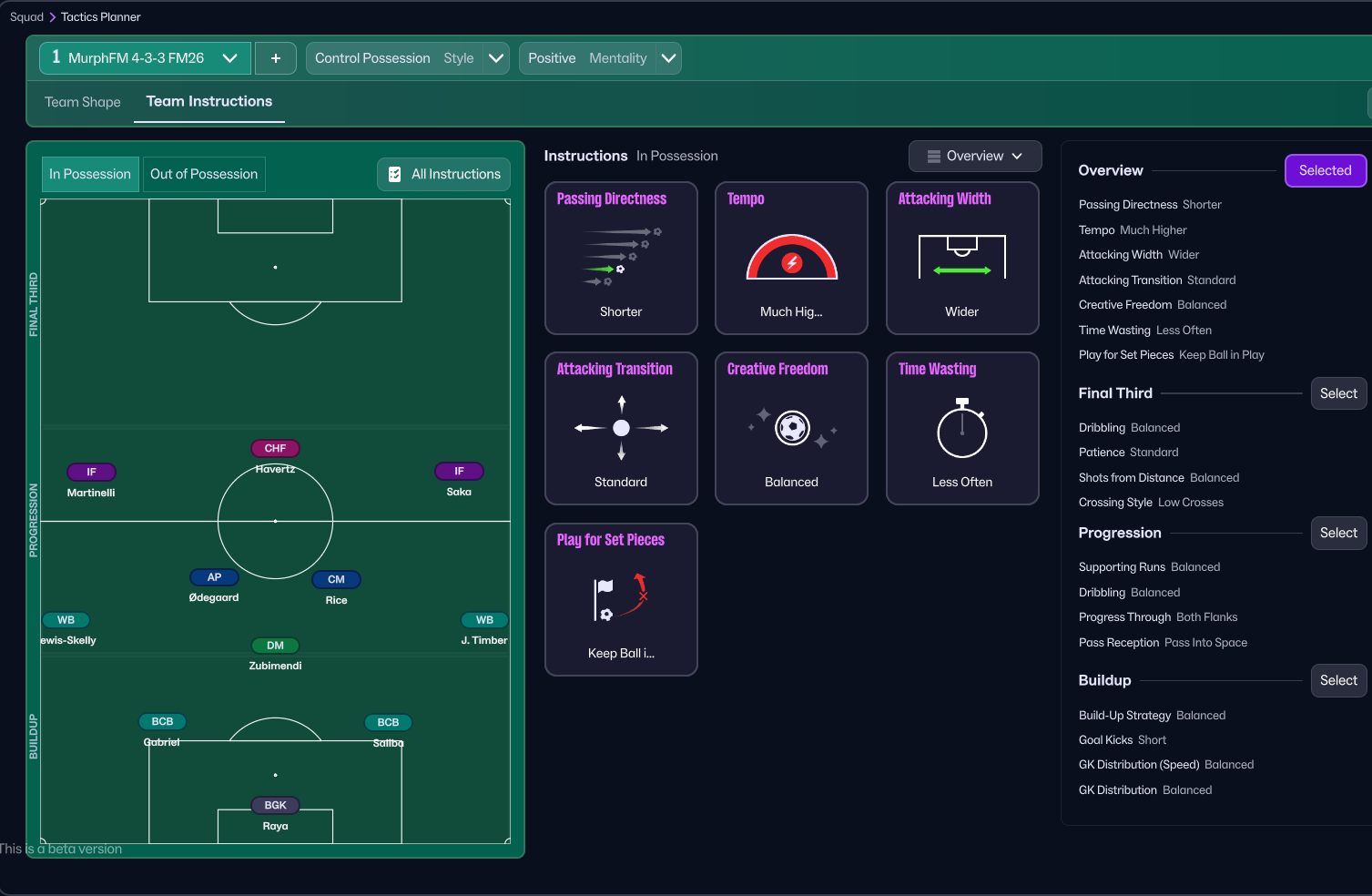Toggle the All Instructions checkbox

tap(395, 174)
